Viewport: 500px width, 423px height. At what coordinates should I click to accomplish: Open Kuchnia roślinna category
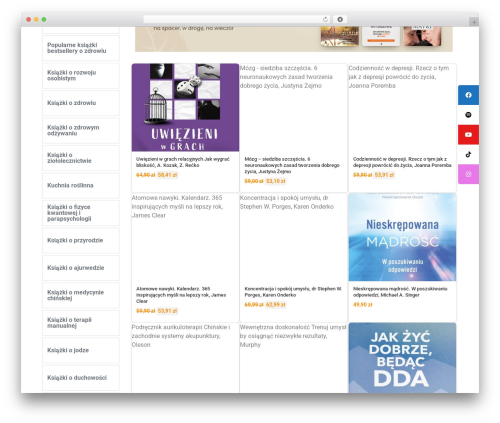point(81,185)
